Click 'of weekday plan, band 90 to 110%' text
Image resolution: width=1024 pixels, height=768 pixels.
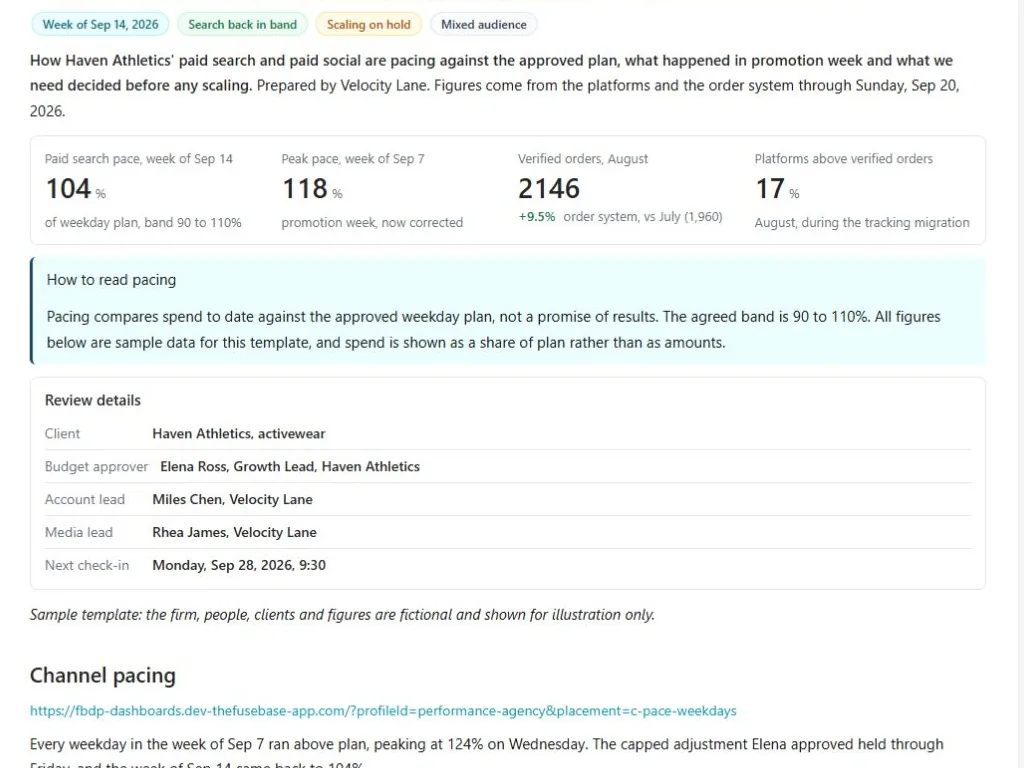143,223
